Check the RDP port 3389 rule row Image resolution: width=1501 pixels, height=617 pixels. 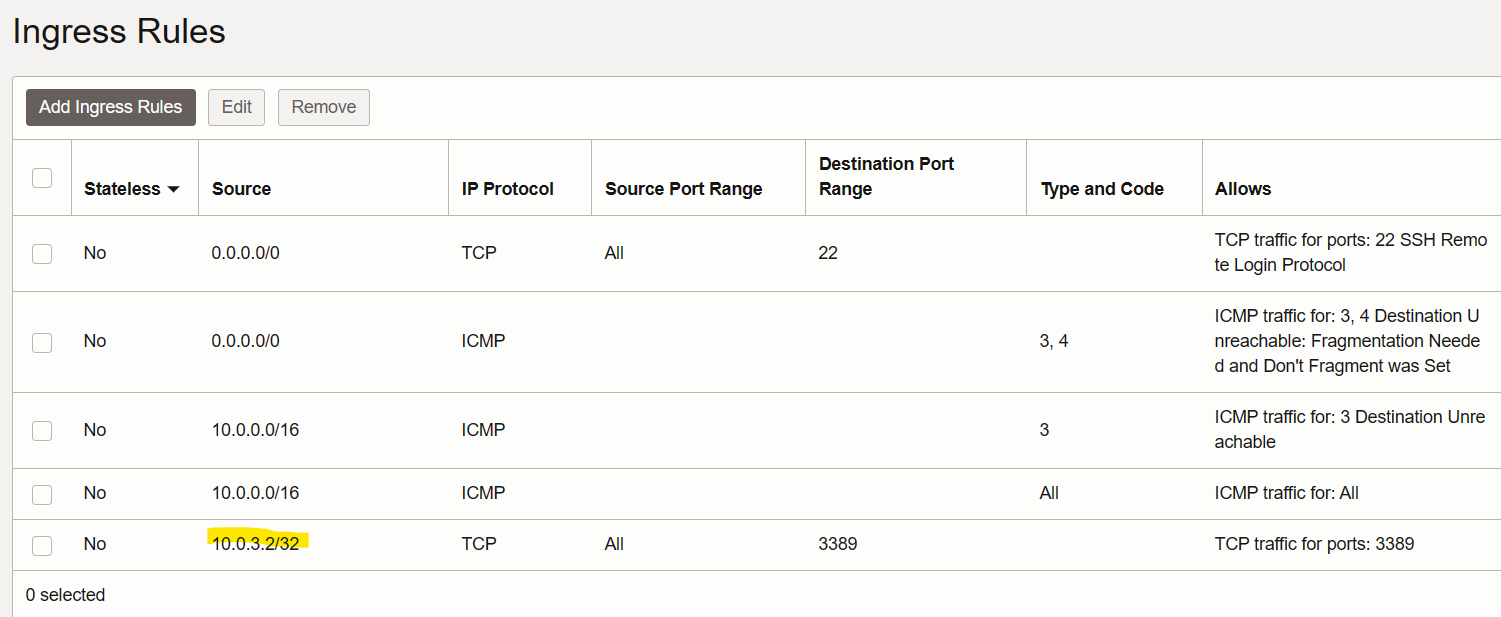(41, 544)
